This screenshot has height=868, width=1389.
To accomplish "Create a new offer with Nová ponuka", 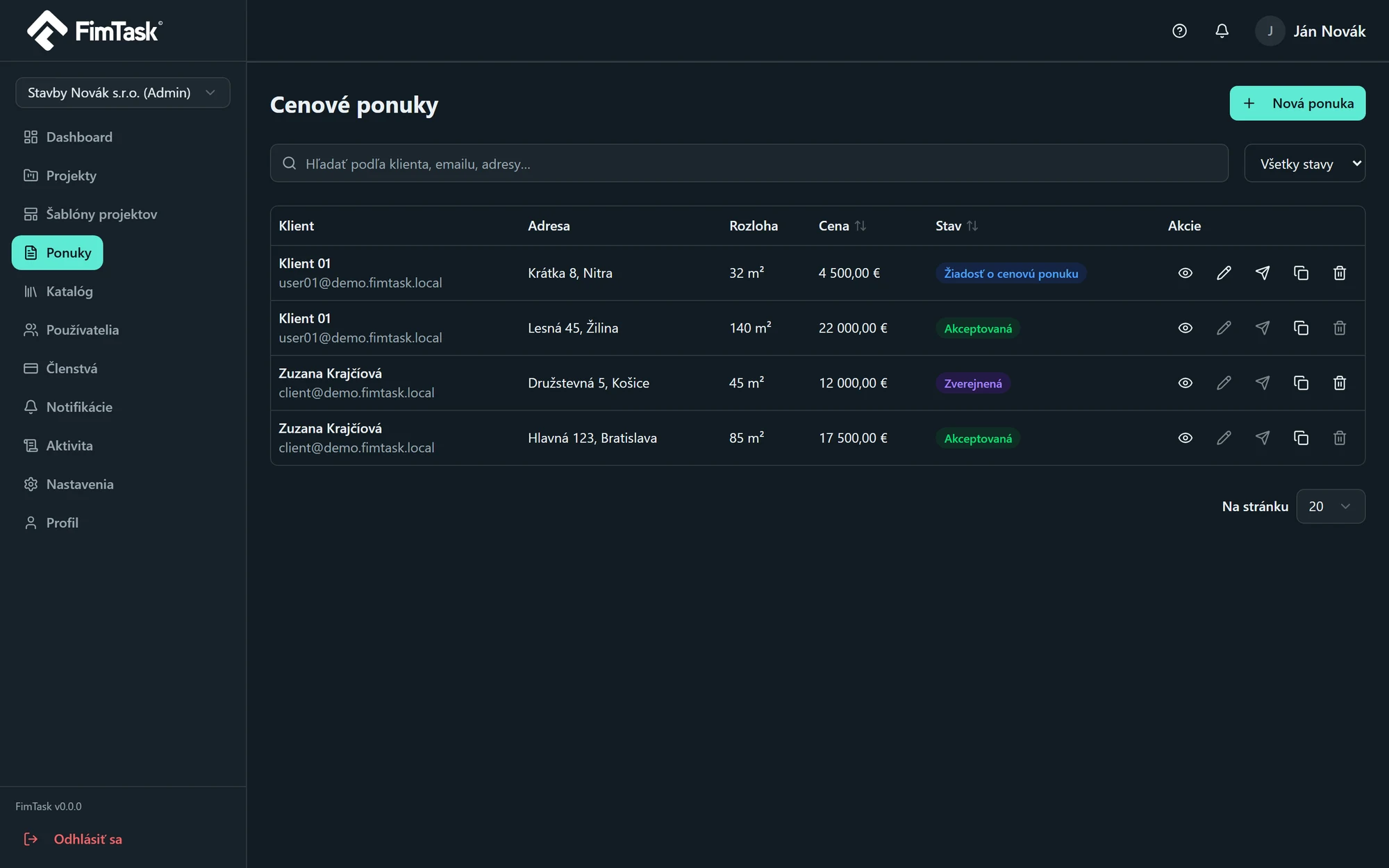I will [1297, 103].
